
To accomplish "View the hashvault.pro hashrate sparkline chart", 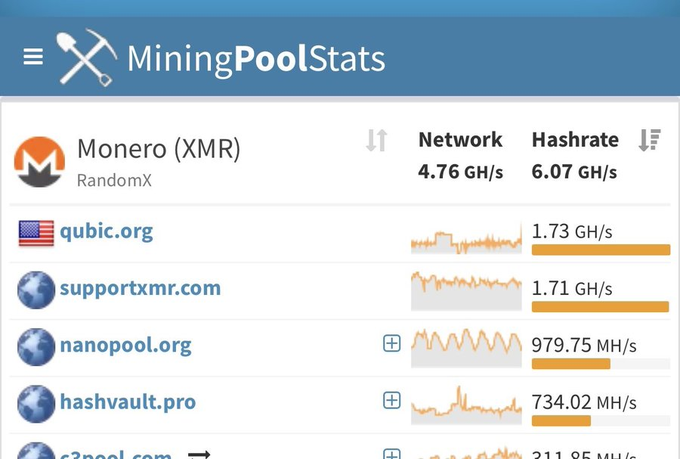I will [466, 405].
